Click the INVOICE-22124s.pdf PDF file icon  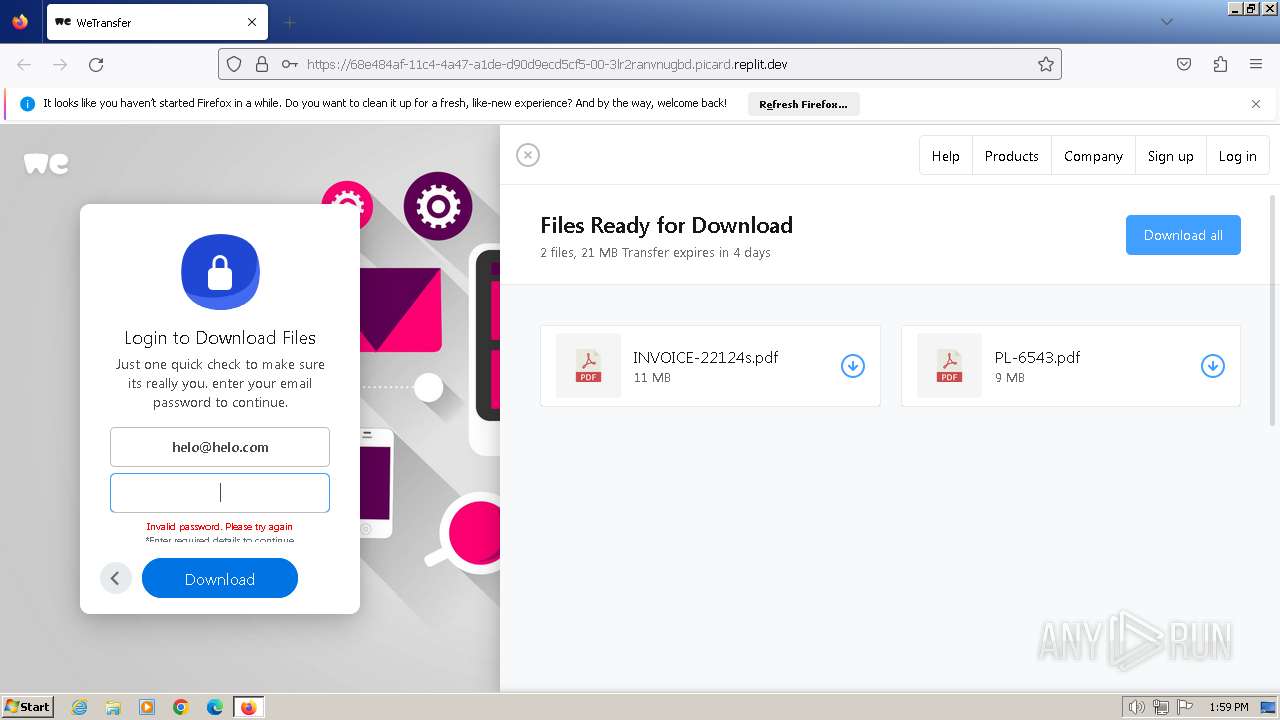[588, 366]
